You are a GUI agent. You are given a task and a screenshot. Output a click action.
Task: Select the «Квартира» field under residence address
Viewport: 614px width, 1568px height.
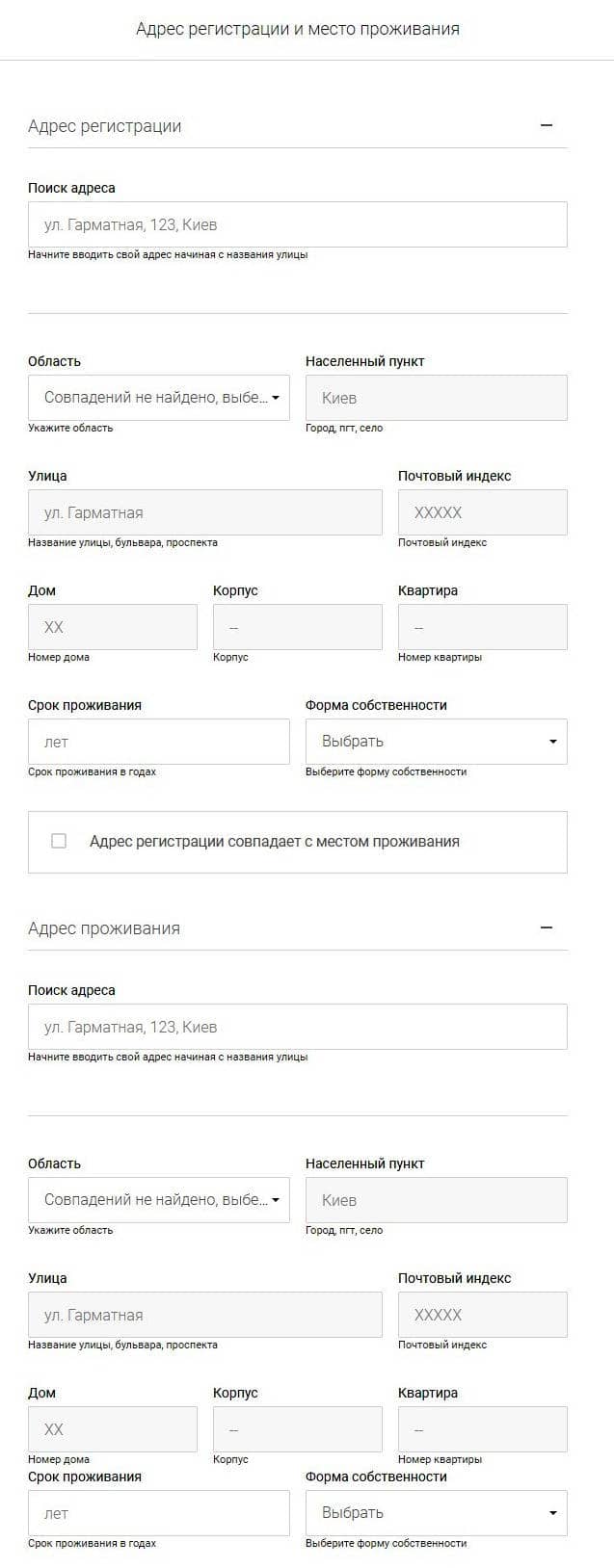click(482, 1428)
